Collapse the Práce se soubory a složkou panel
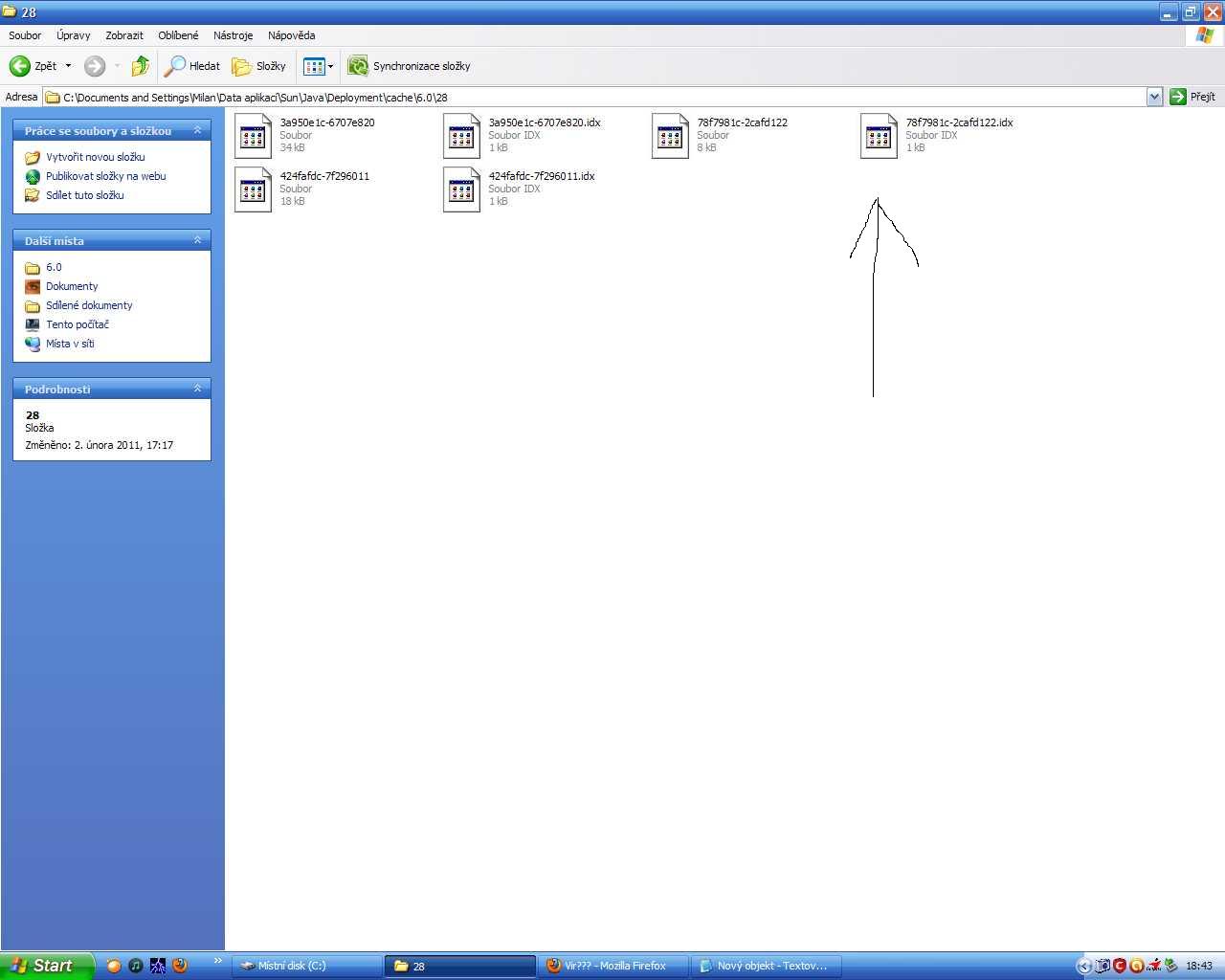This screenshot has width=1225, height=980. click(198, 130)
